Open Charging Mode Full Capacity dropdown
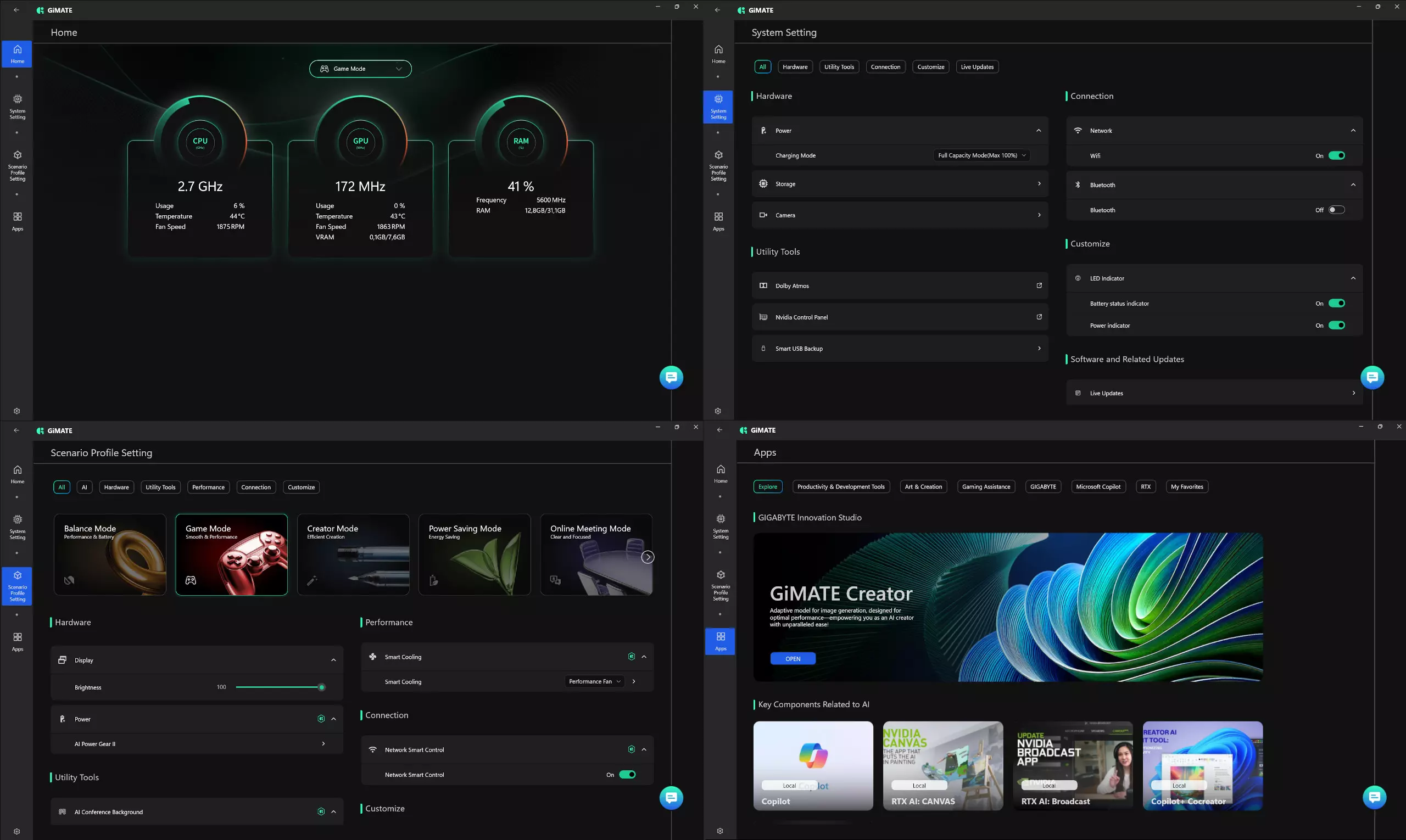This screenshot has width=1406, height=840. [x=981, y=155]
